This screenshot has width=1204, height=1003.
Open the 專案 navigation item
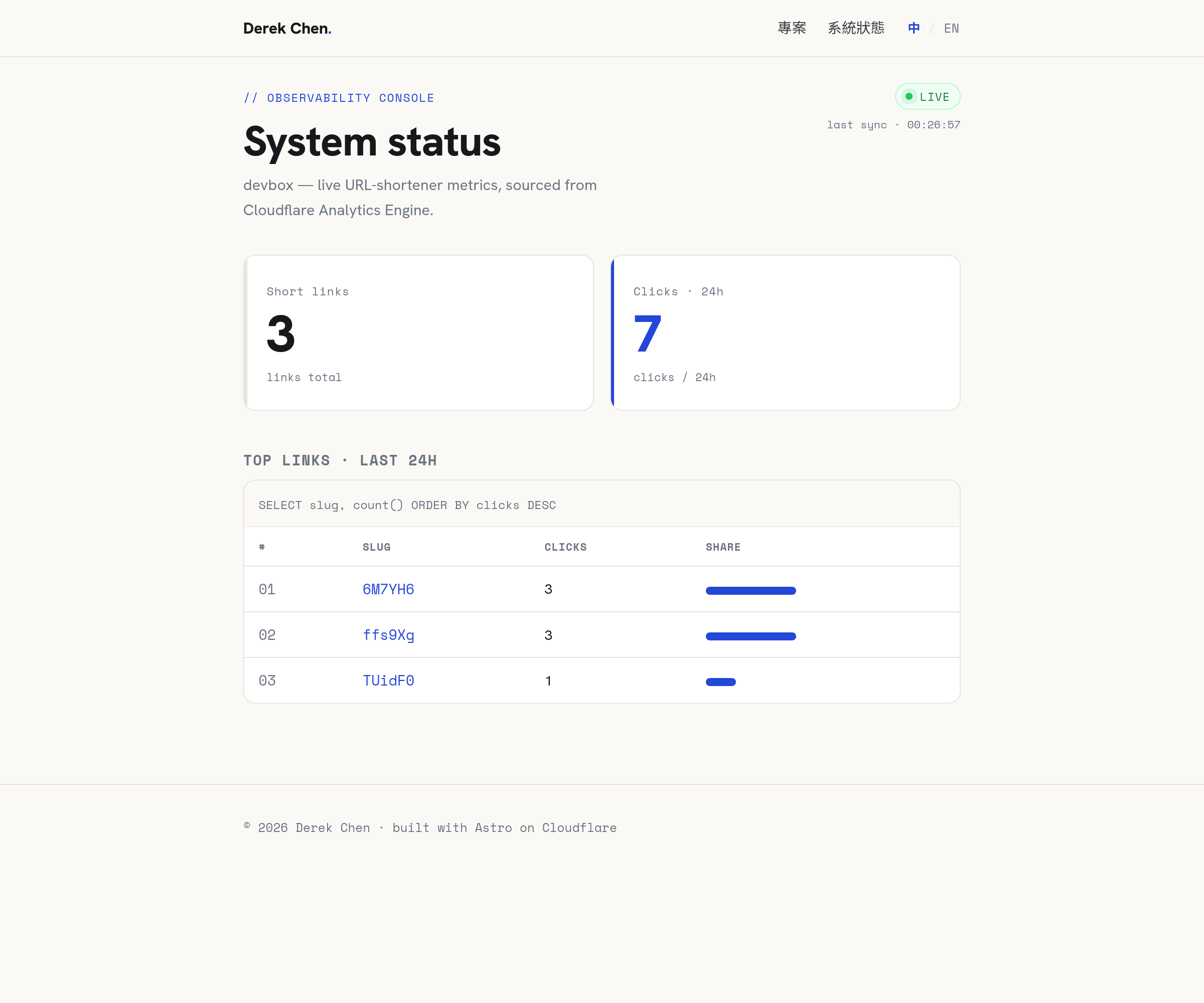click(x=792, y=28)
